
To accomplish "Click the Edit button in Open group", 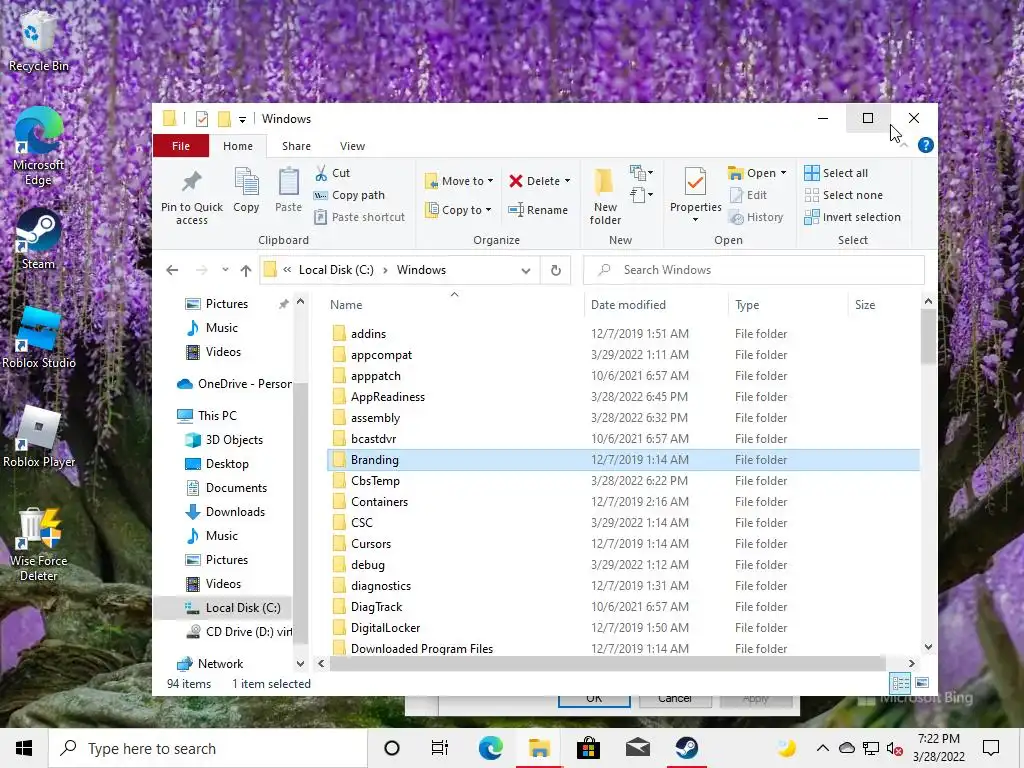I will tap(748, 195).
